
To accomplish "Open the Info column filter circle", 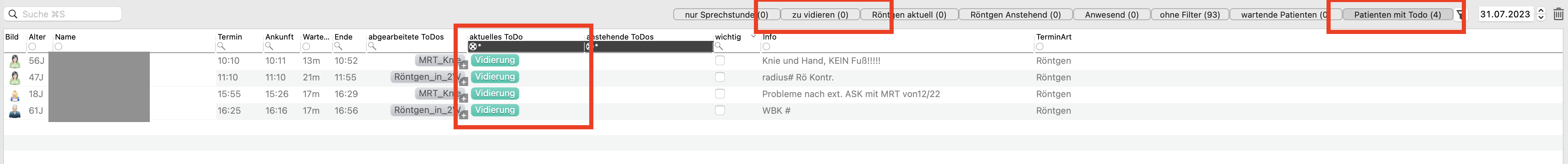I will [x=766, y=46].
